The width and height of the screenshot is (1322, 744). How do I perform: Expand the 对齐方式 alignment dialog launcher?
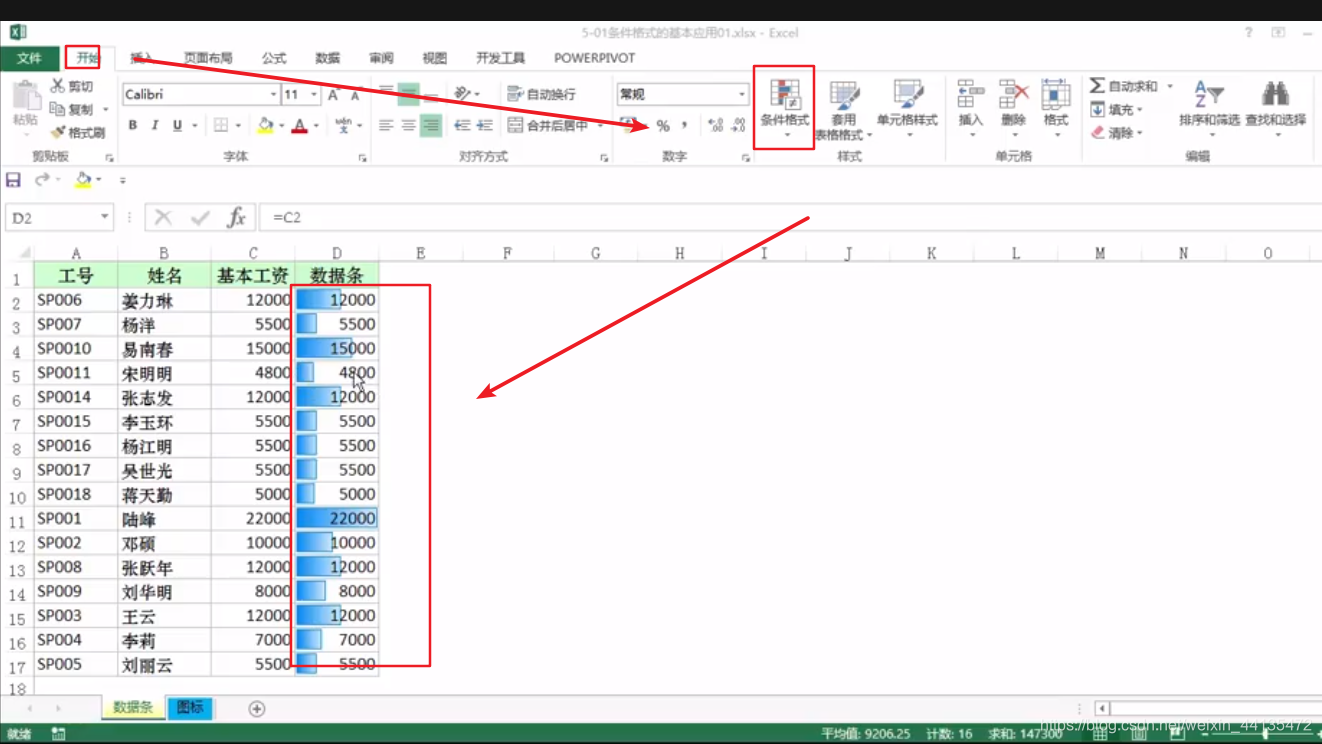604,157
